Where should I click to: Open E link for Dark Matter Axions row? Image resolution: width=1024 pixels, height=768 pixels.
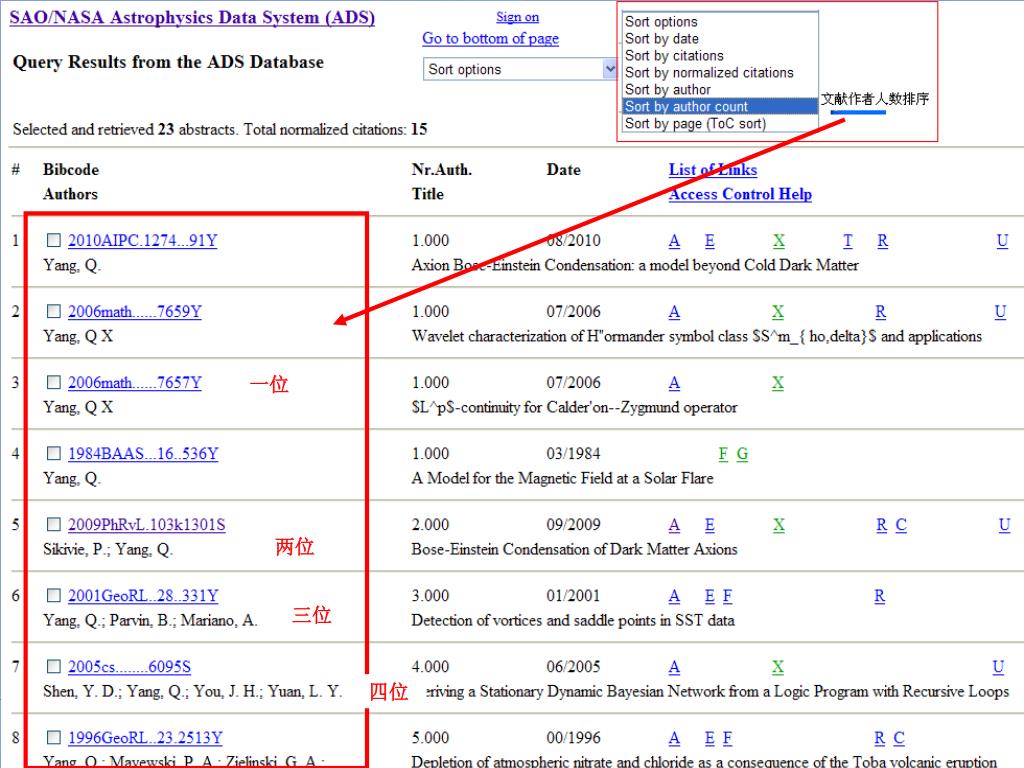pyautogui.click(x=710, y=525)
